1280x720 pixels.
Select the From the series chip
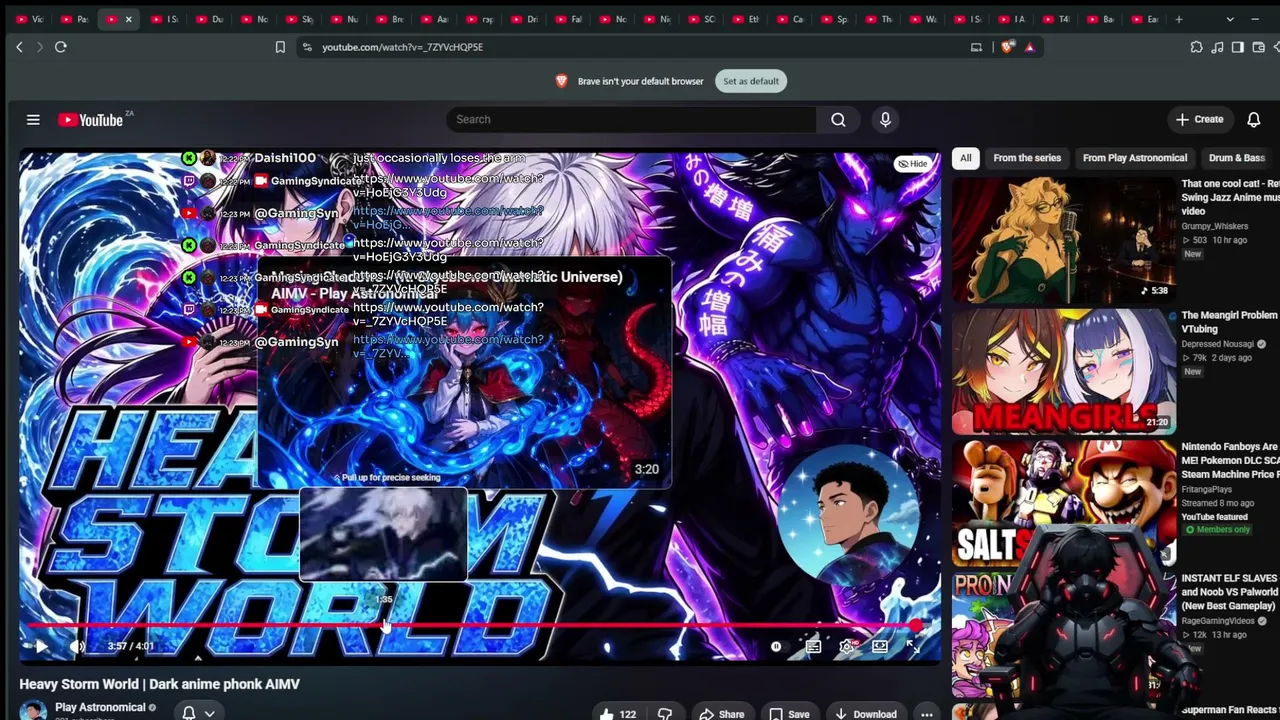(x=1027, y=158)
